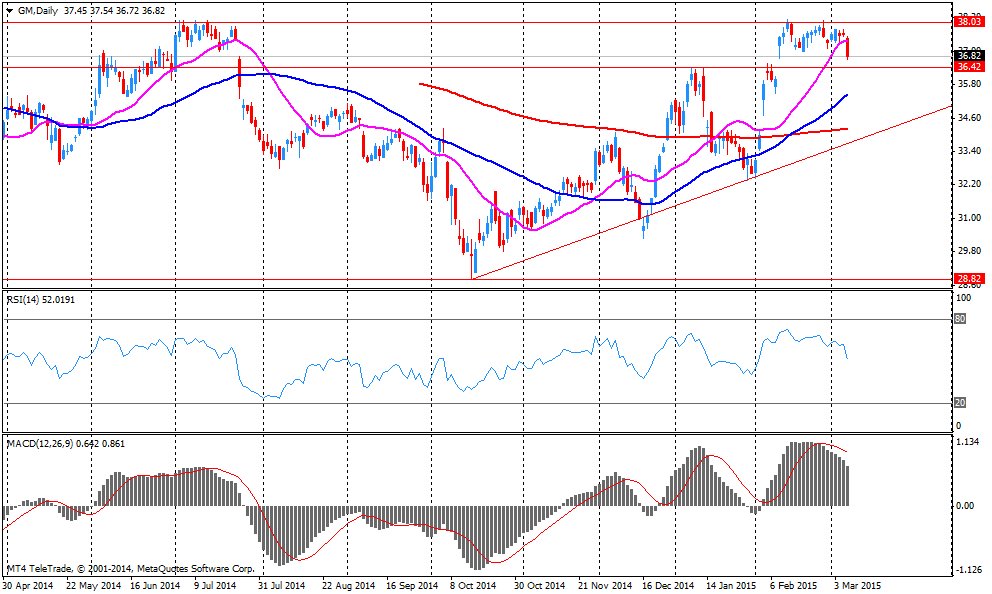This screenshot has height=594, width=992.
Task: Click the RSI 20 oversold level marker
Action: pyautogui.click(x=961, y=403)
